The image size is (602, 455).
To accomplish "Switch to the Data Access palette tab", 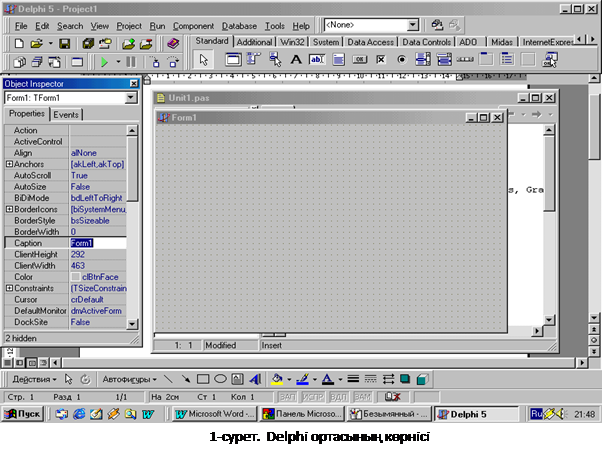I will [370, 42].
